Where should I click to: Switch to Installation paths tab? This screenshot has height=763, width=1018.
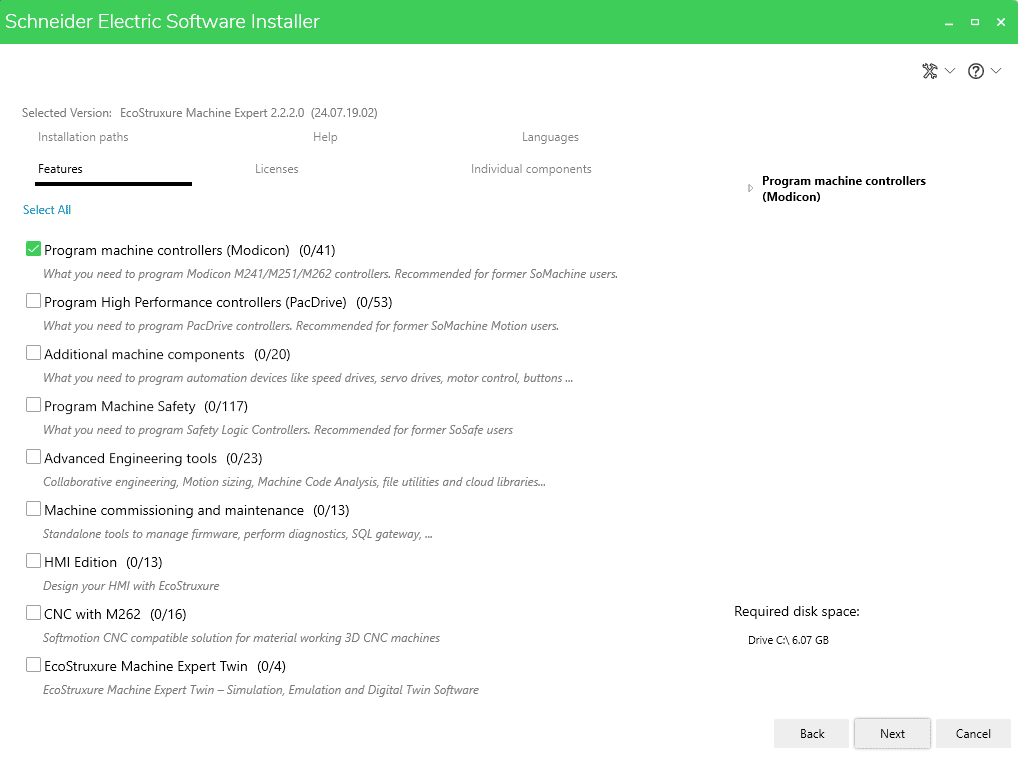pyautogui.click(x=83, y=137)
